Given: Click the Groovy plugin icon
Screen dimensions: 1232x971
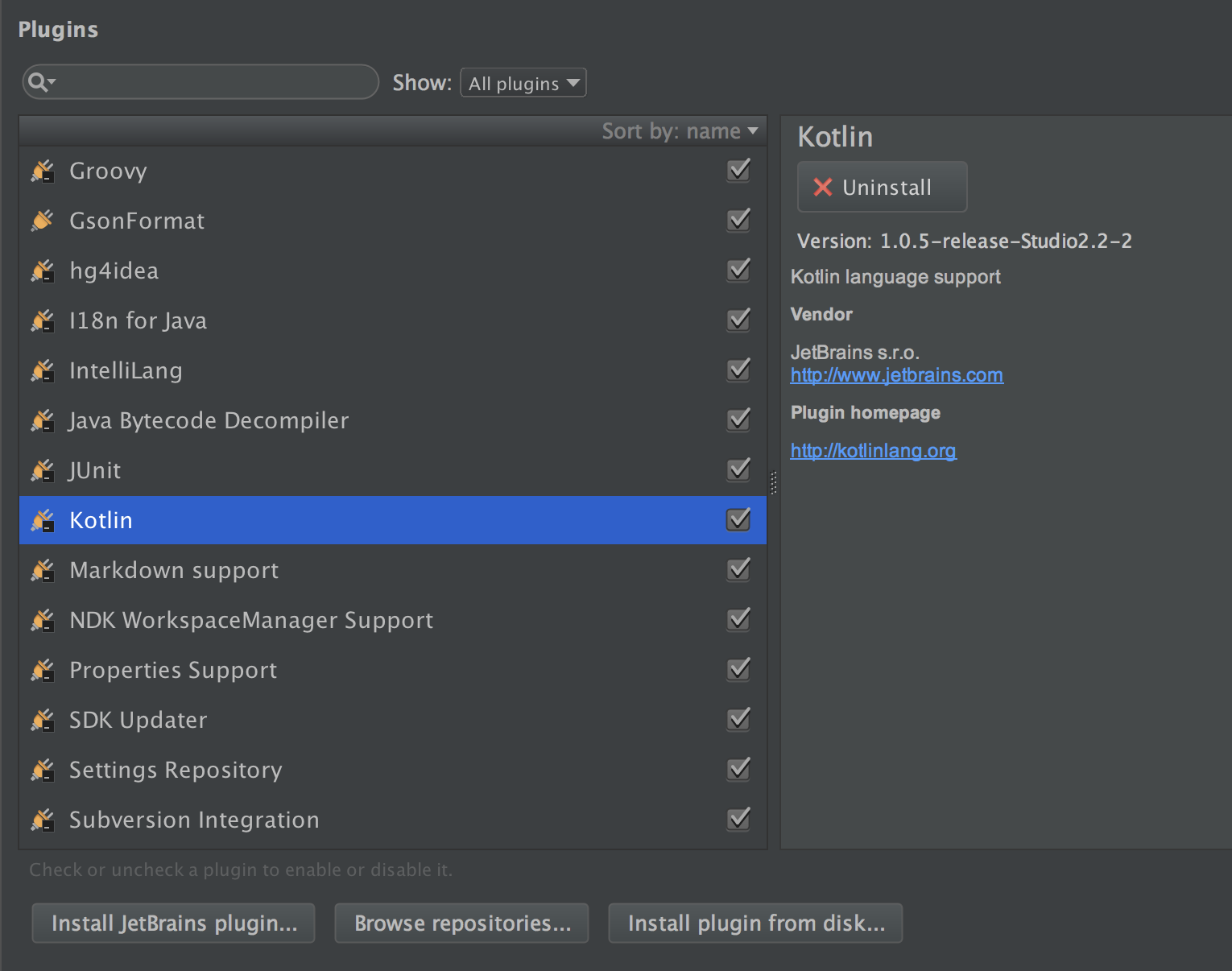Looking at the screenshot, I should pos(43,171).
